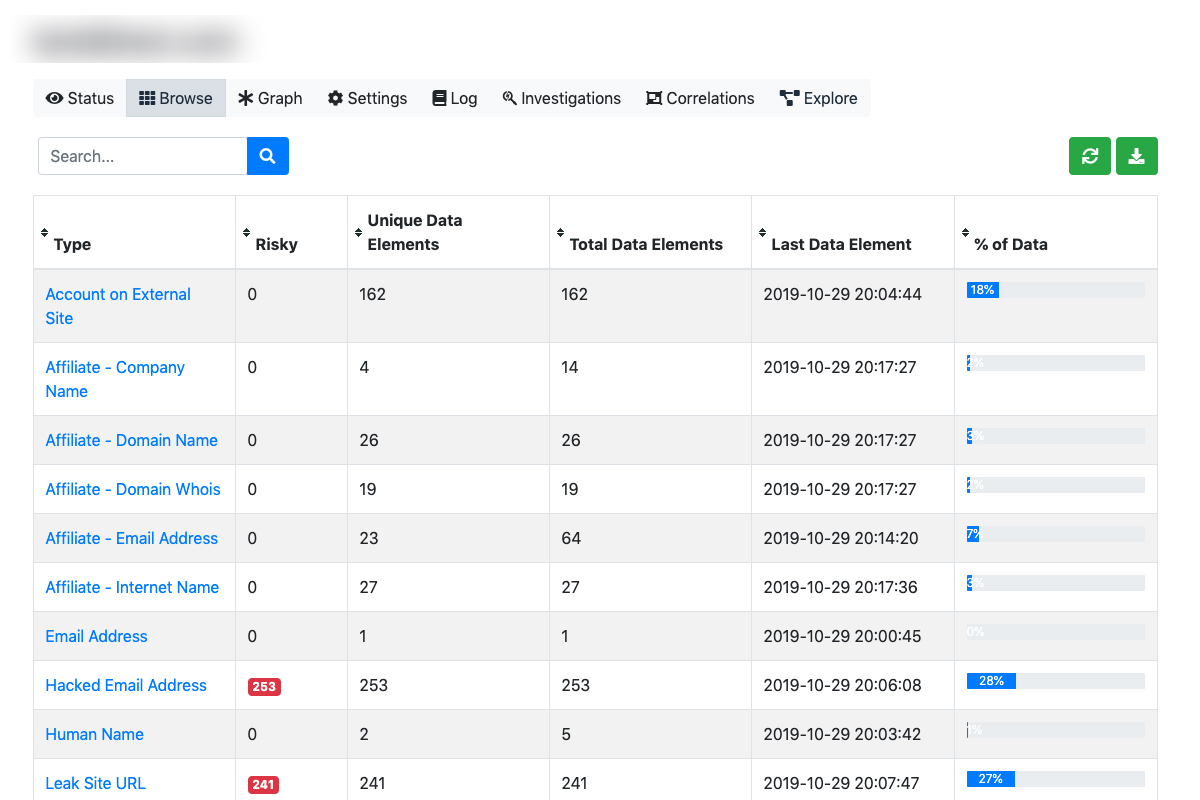Viewport: 1200px width, 800px height.
Task: Click the green refresh icon button
Action: pyautogui.click(x=1089, y=156)
